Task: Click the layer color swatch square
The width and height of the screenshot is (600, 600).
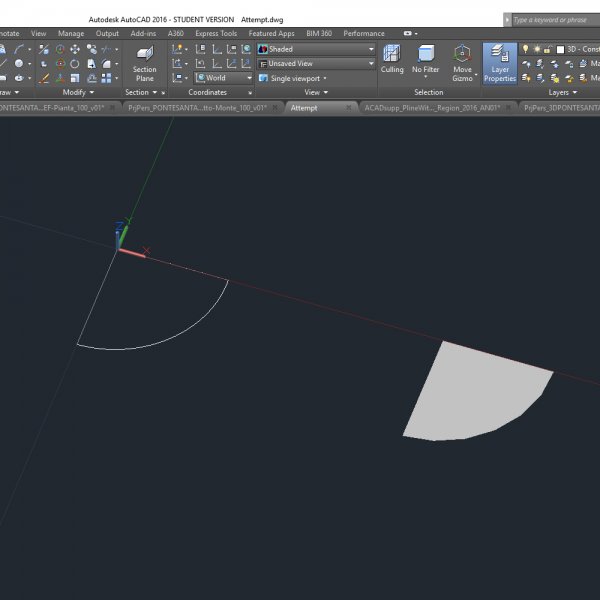Action: (x=560, y=48)
